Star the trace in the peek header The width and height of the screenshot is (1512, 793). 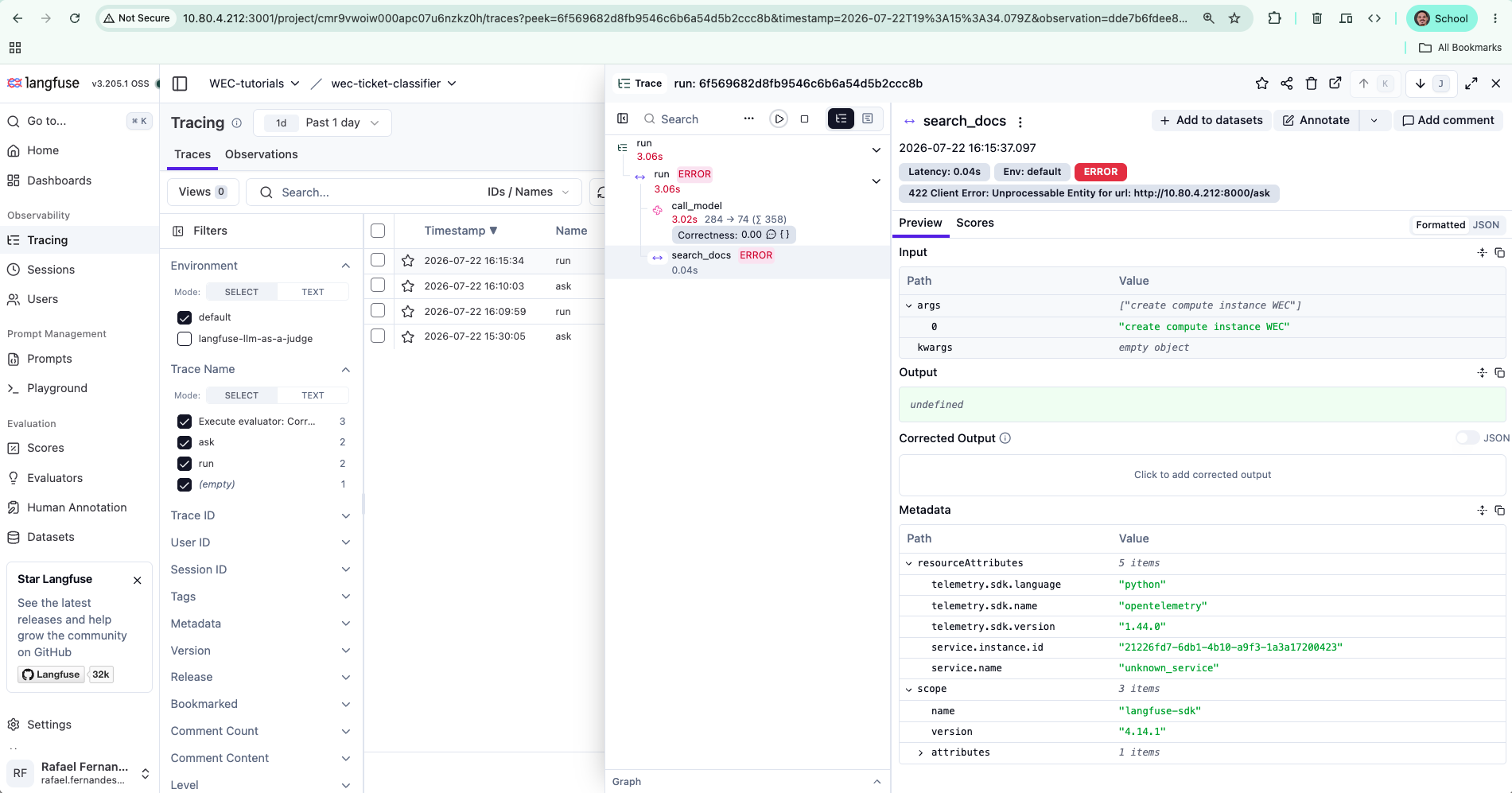click(x=1261, y=84)
